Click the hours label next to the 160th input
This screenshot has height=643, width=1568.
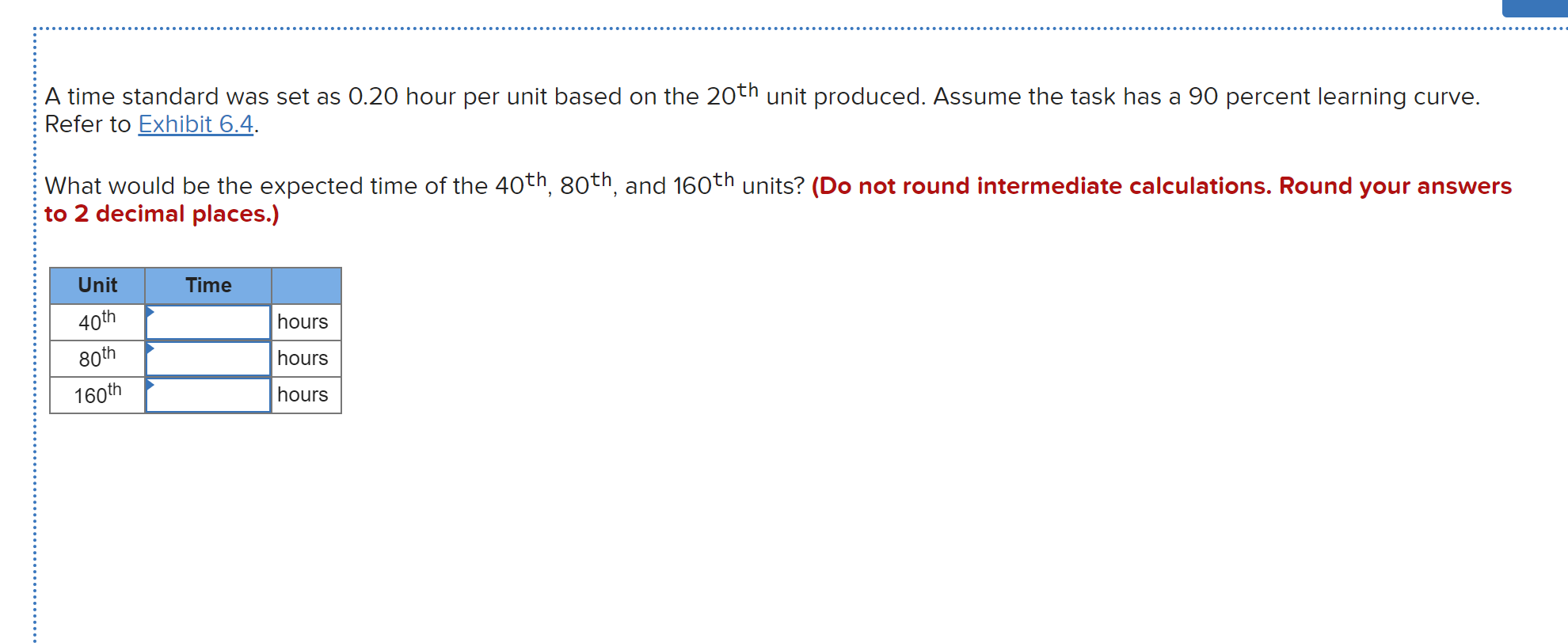pyautogui.click(x=303, y=394)
